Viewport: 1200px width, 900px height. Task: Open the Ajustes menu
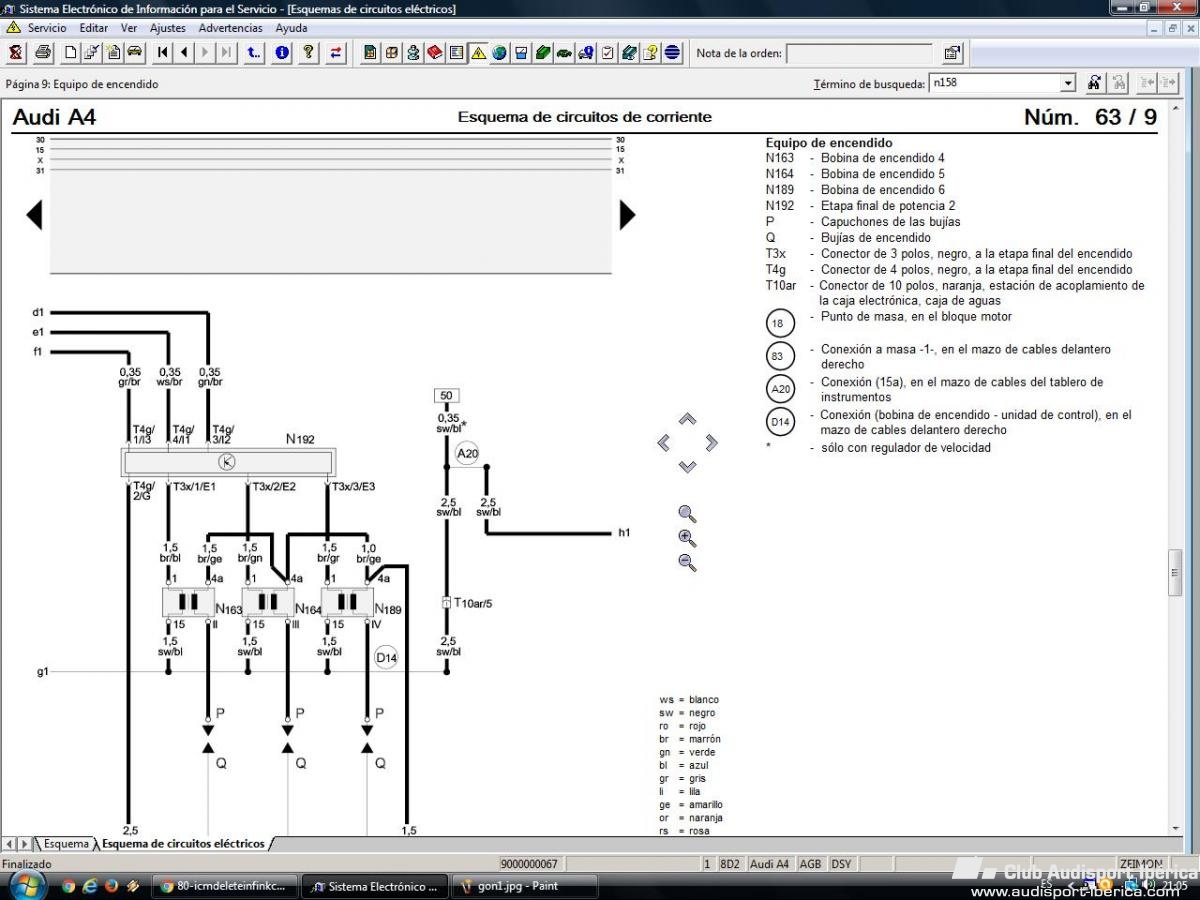(x=168, y=28)
